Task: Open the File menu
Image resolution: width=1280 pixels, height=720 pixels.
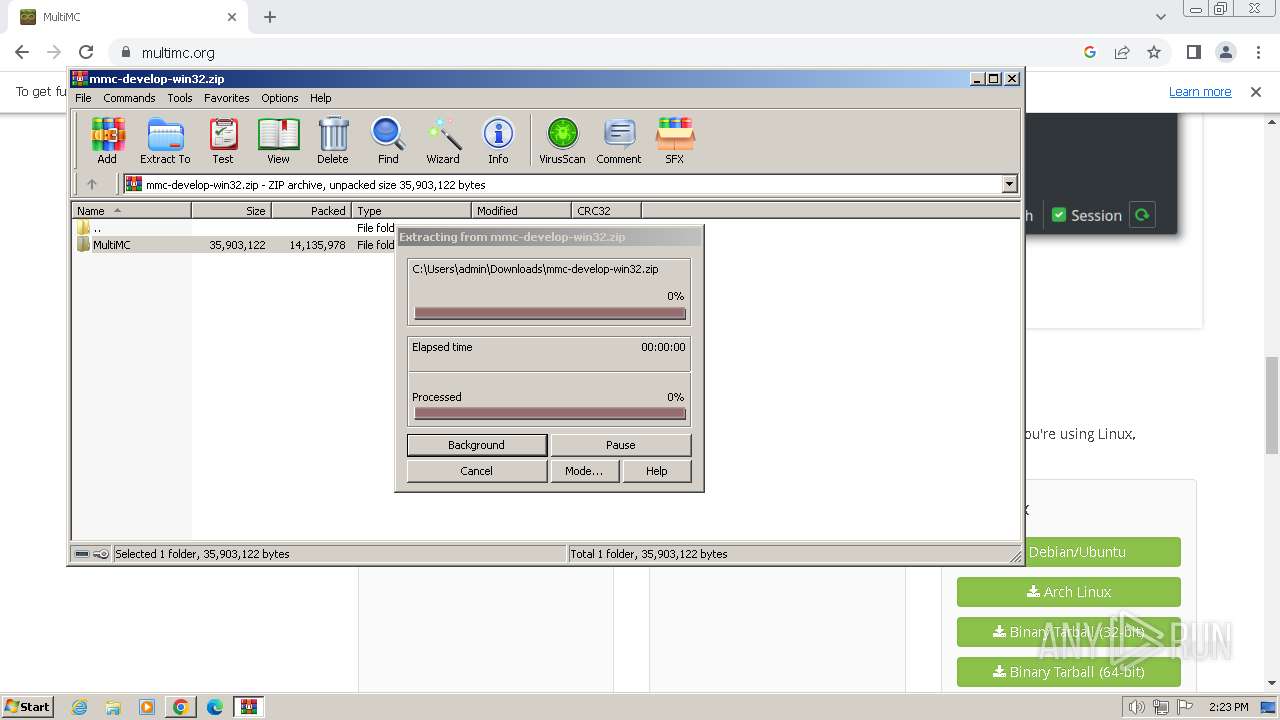Action: click(83, 98)
